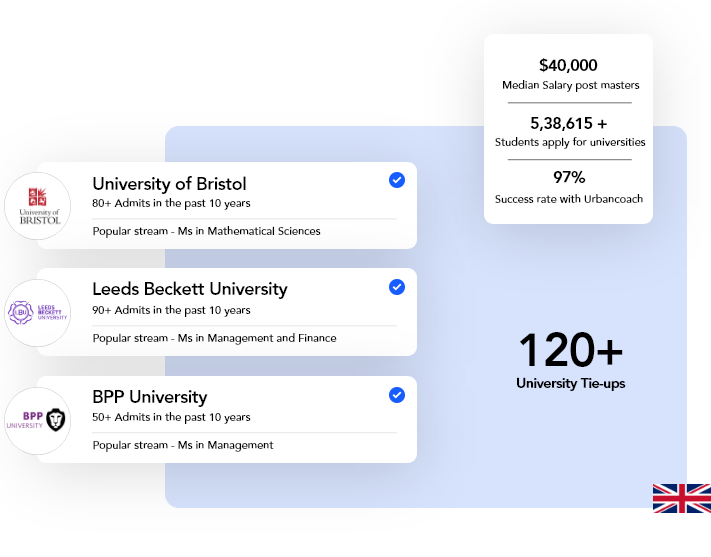Click 'Success rate with Urbancoach' label
Viewport: 711px width, 557px height.
click(569, 199)
